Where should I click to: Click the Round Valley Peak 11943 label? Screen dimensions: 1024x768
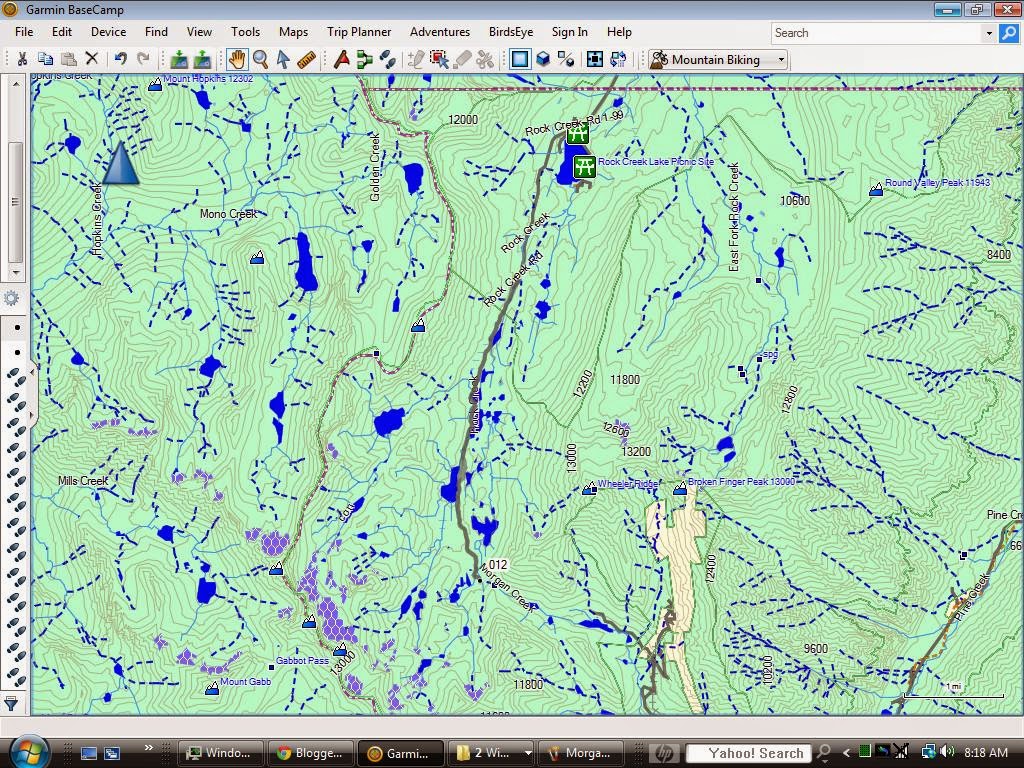tap(938, 183)
